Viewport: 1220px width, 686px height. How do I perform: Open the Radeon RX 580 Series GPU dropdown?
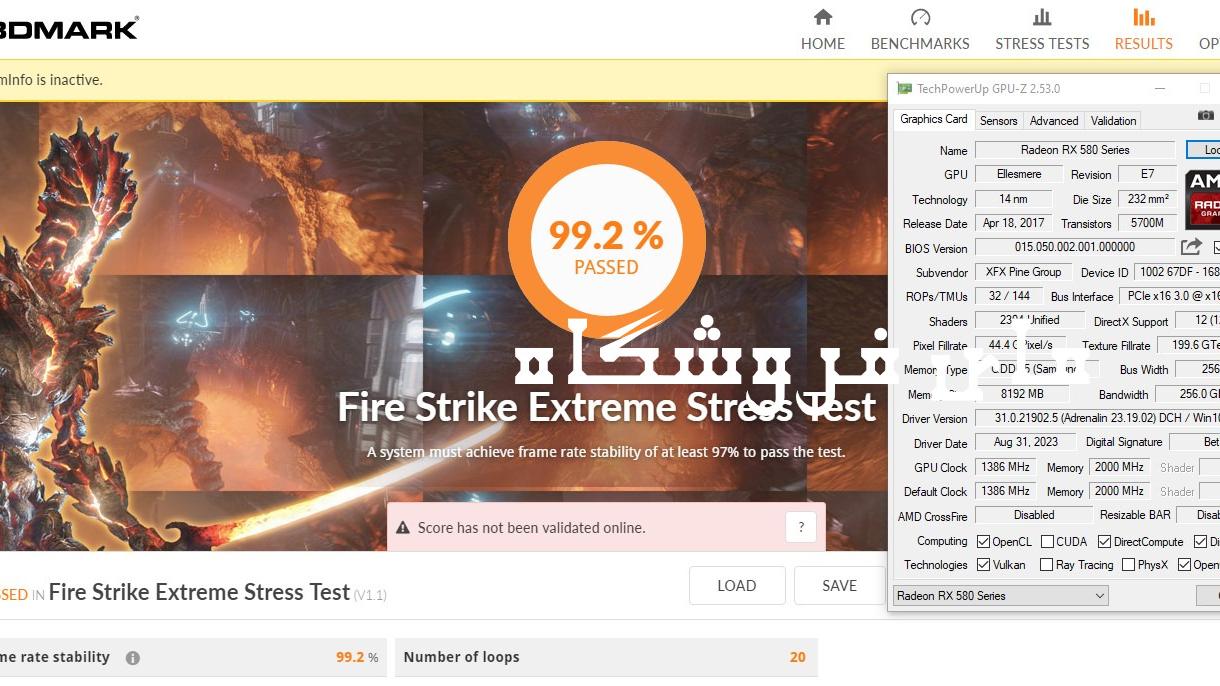1000,596
